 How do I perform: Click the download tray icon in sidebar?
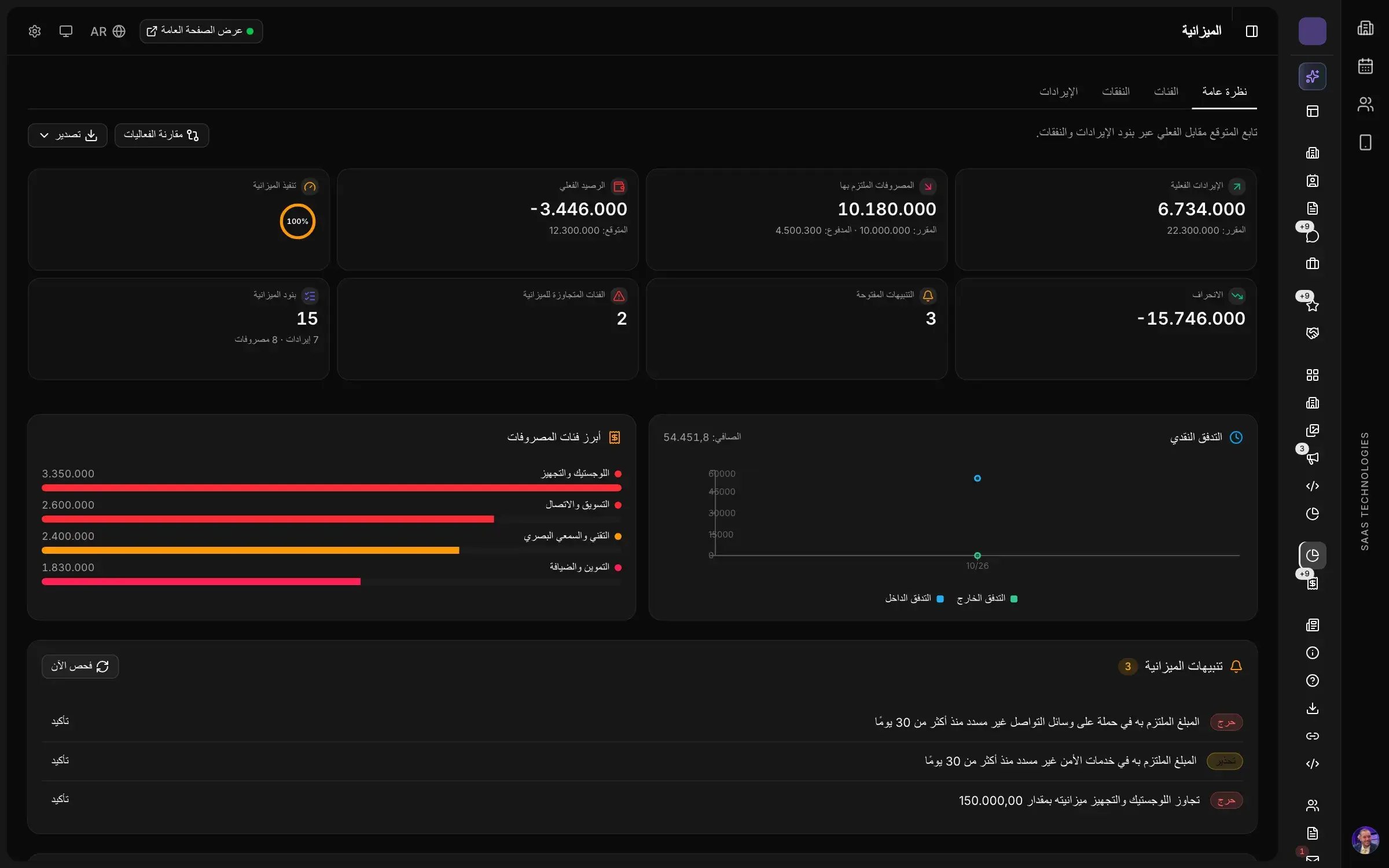pyautogui.click(x=1312, y=708)
